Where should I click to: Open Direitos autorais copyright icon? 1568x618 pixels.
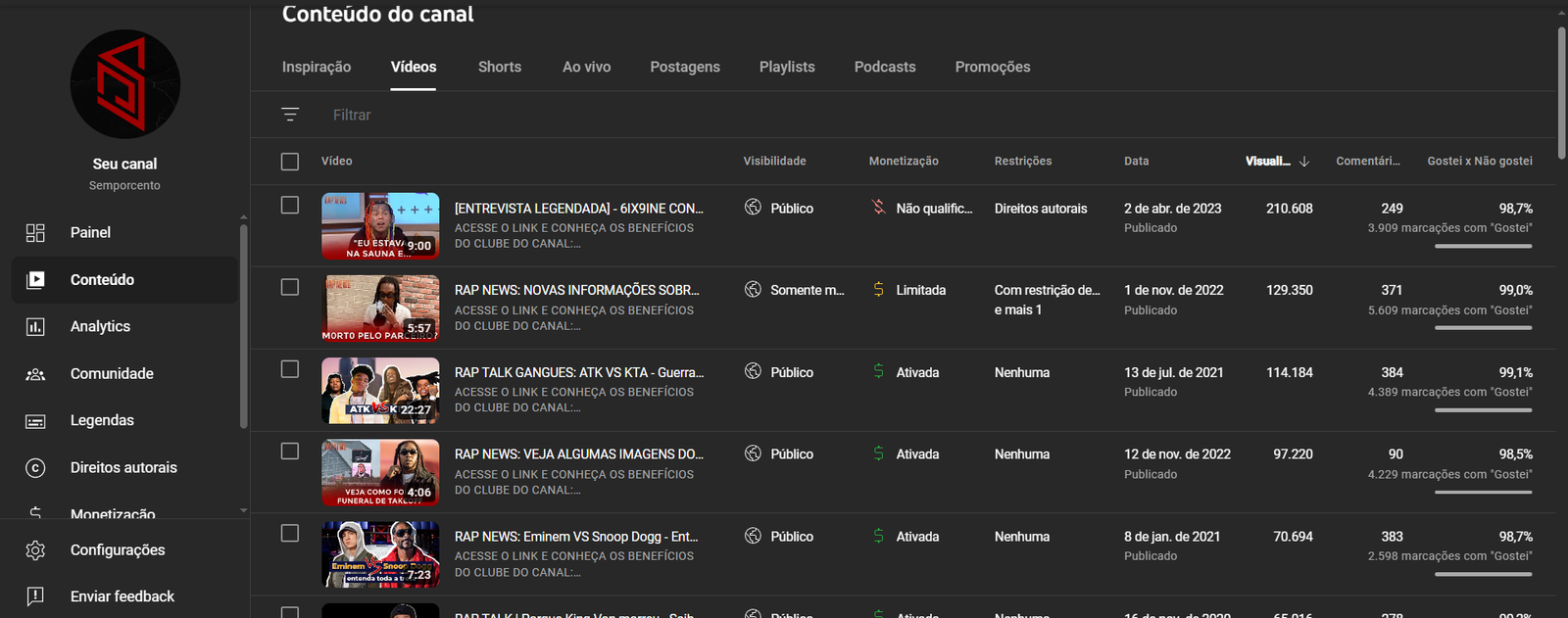coord(35,468)
